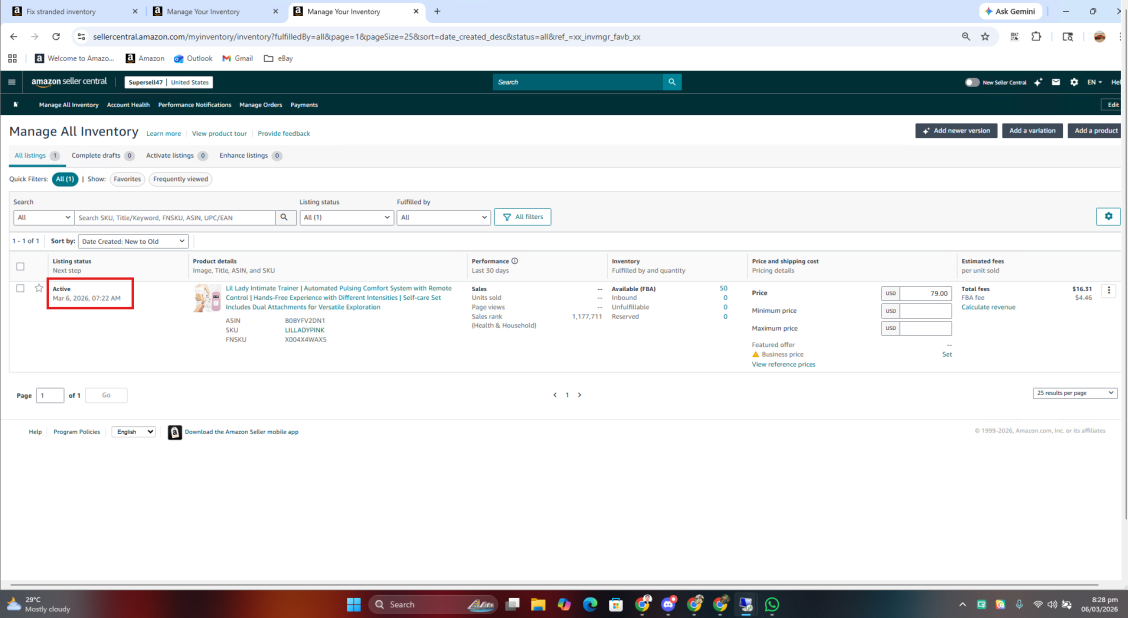Go to the previous page arrow
The image size is (1128, 618).
[555, 395]
